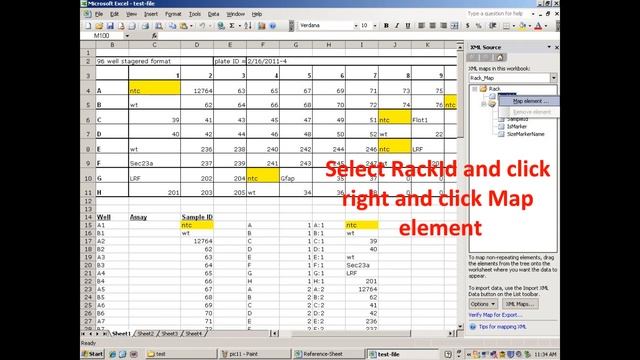640x360 pixels.
Task: Open Tips for mapping XML link
Action: pos(502,327)
